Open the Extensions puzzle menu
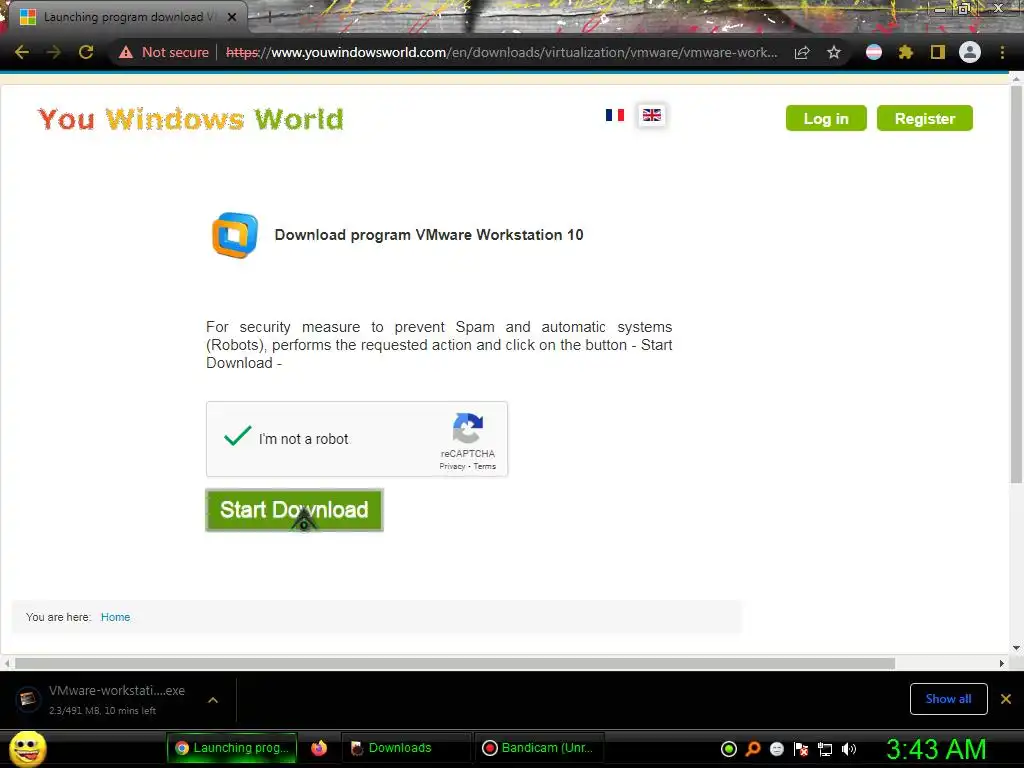 [906, 52]
